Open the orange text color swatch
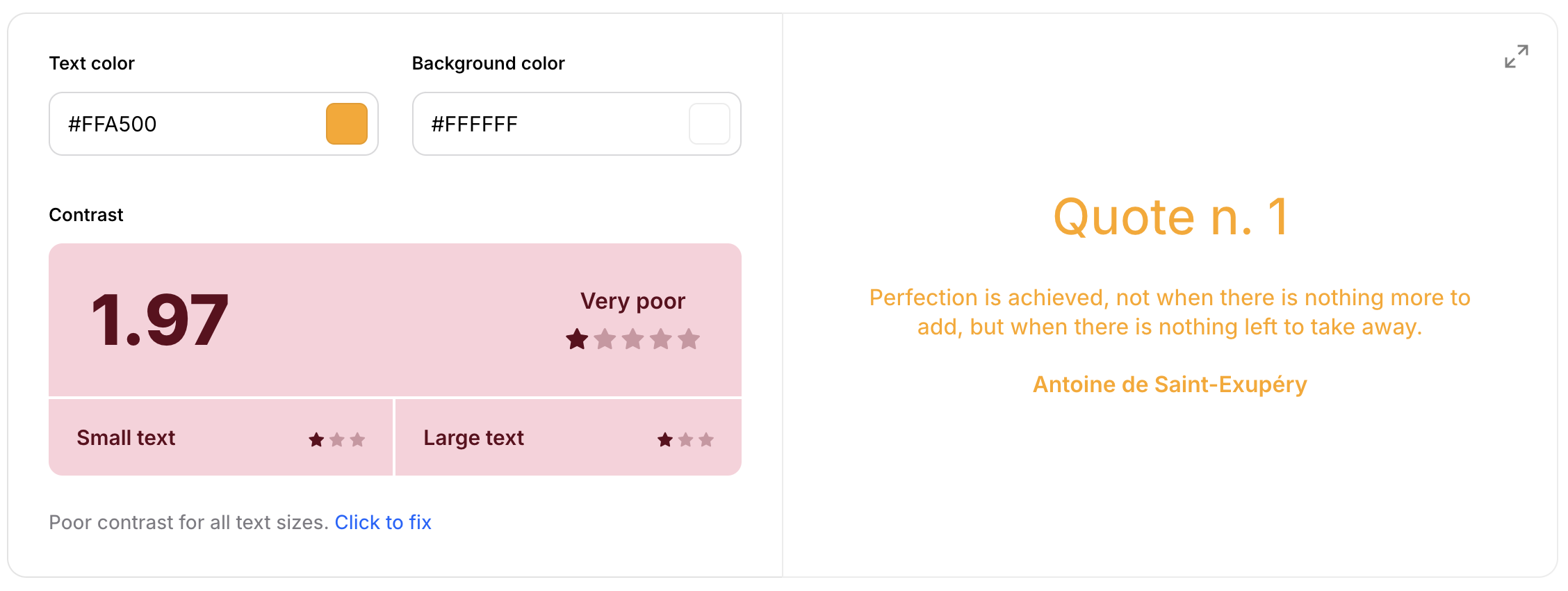Viewport: 1568px width, 591px height. 347,124
